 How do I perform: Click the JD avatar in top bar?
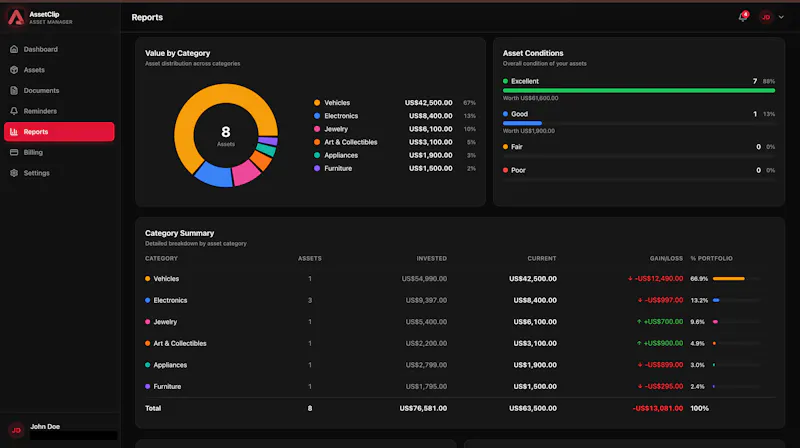766,17
